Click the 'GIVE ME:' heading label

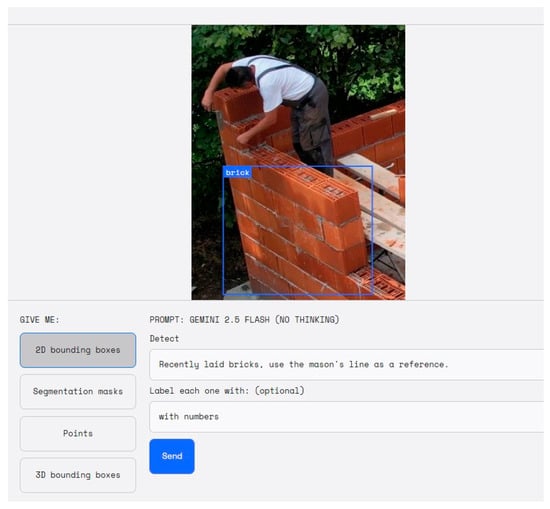click(x=39, y=320)
